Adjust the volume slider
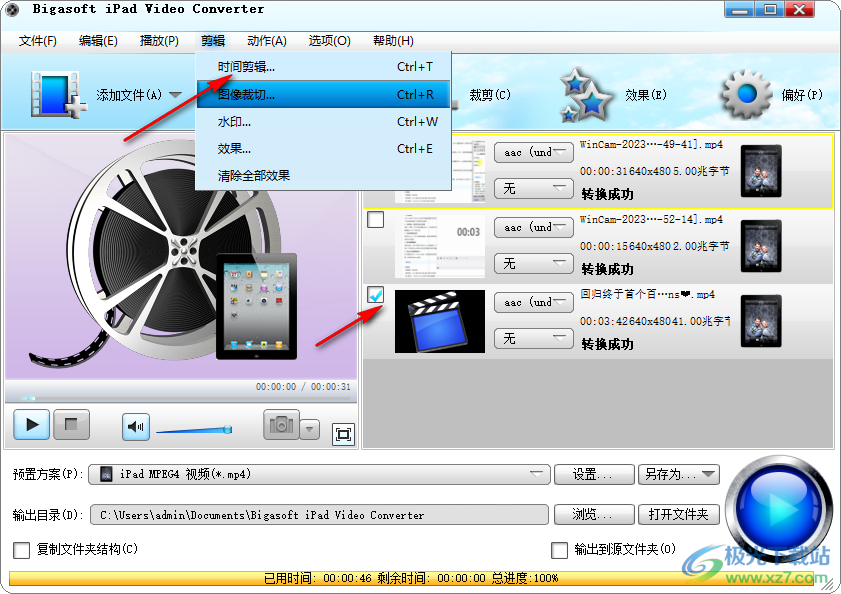 coord(194,430)
